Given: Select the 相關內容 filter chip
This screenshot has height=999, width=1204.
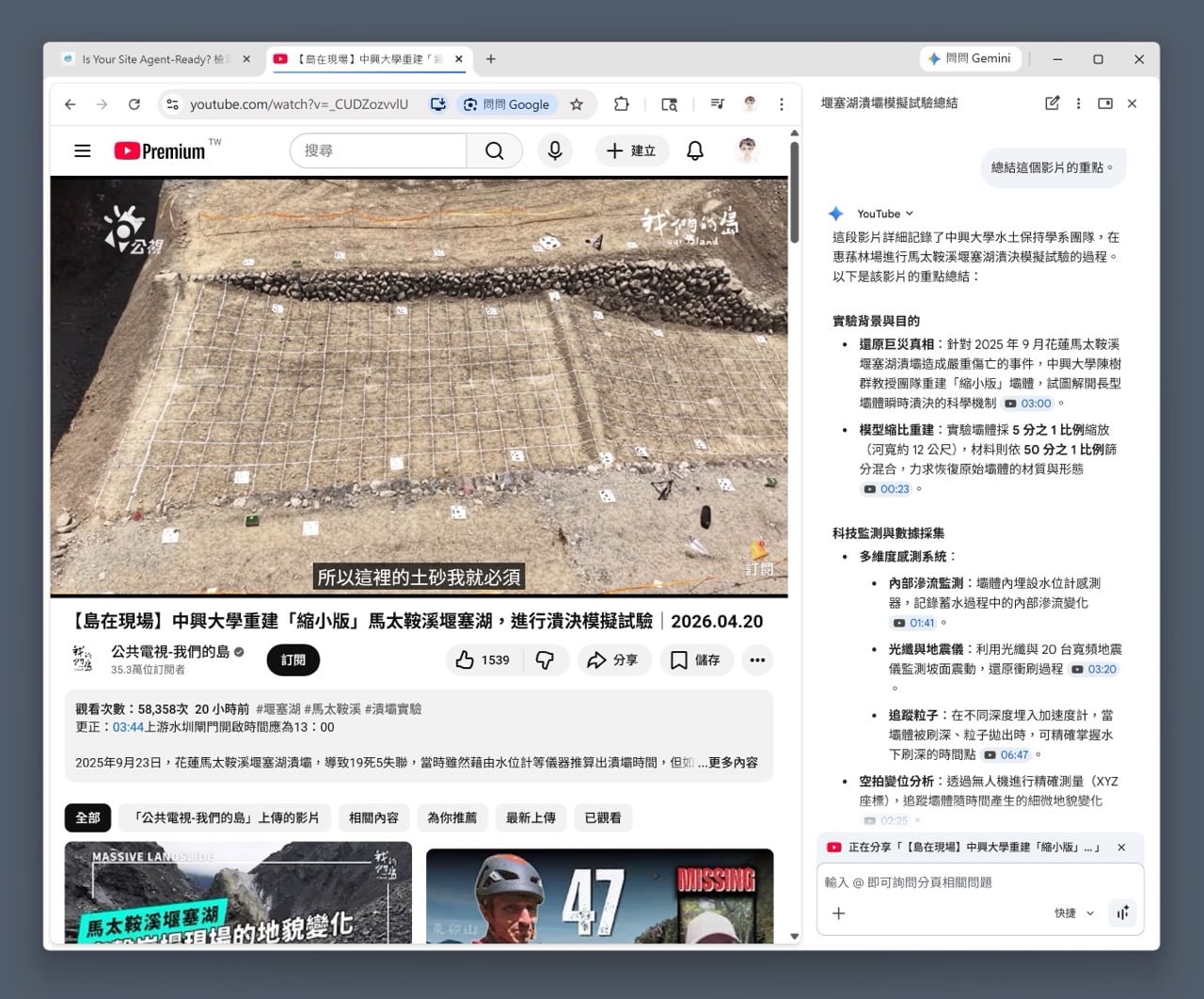Looking at the screenshot, I should [x=373, y=817].
